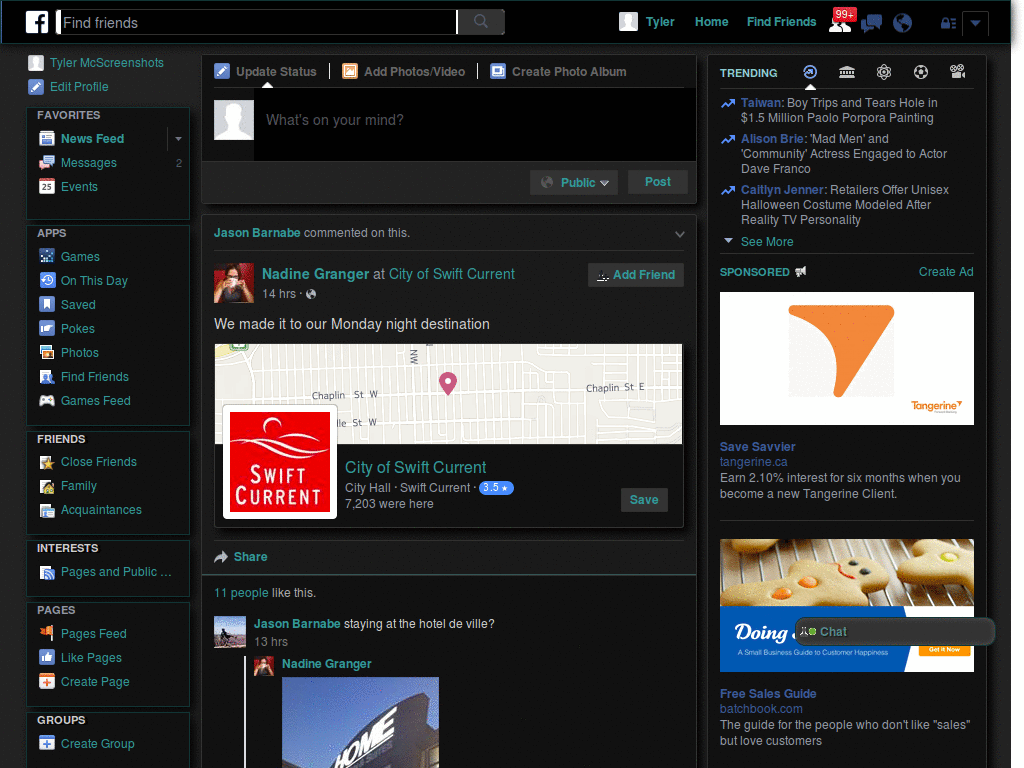This screenshot has height=768, width=1024.
Task: Open Nadine Granger's HOME building photo
Action: pyautogui.click(x=360, y=722)
